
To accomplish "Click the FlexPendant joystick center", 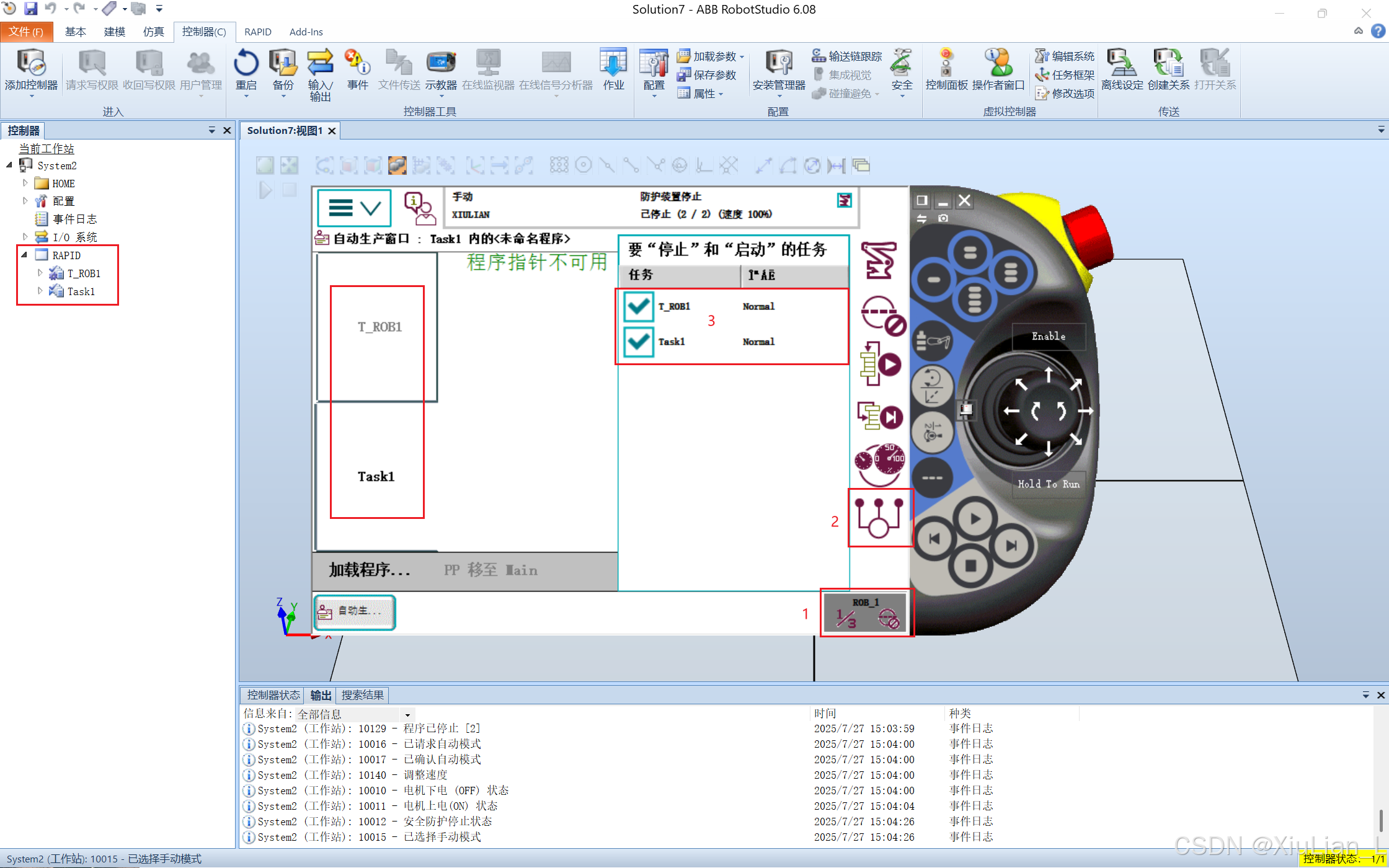I will point(1049,410).
